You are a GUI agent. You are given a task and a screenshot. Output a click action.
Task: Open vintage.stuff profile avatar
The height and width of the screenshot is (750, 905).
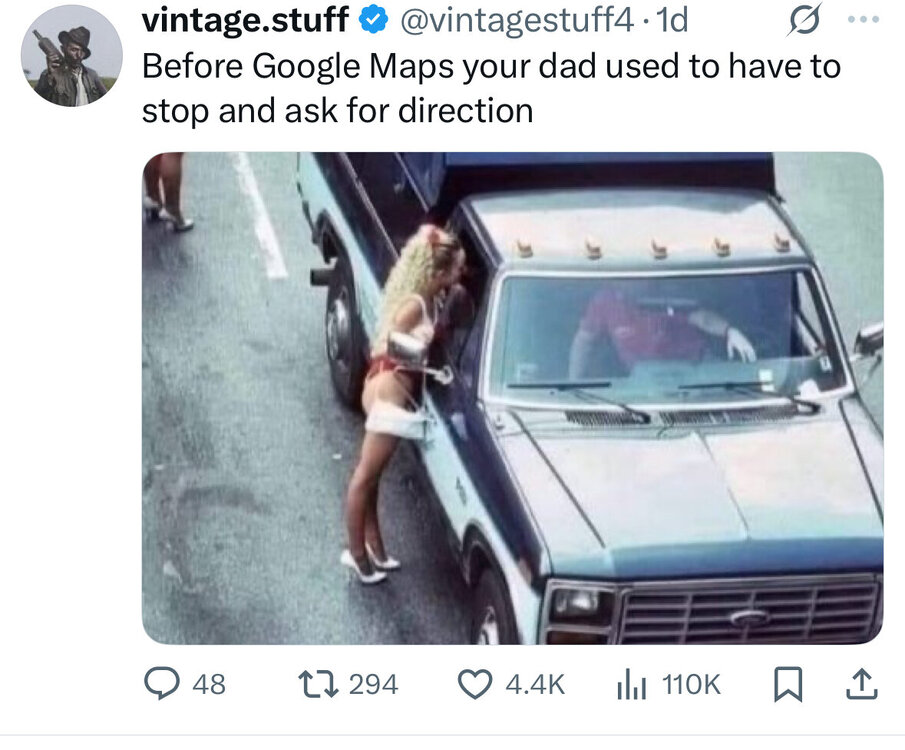click(71, 55)
